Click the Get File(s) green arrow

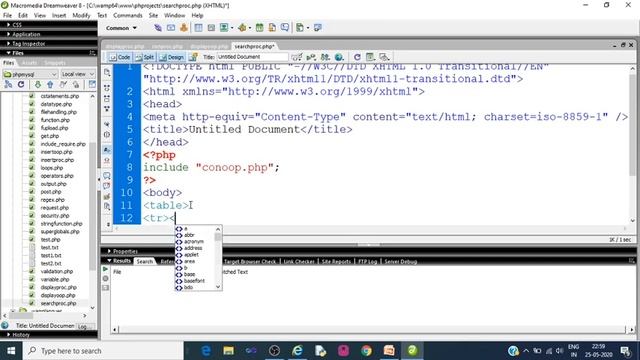click(x=38, y=84)
